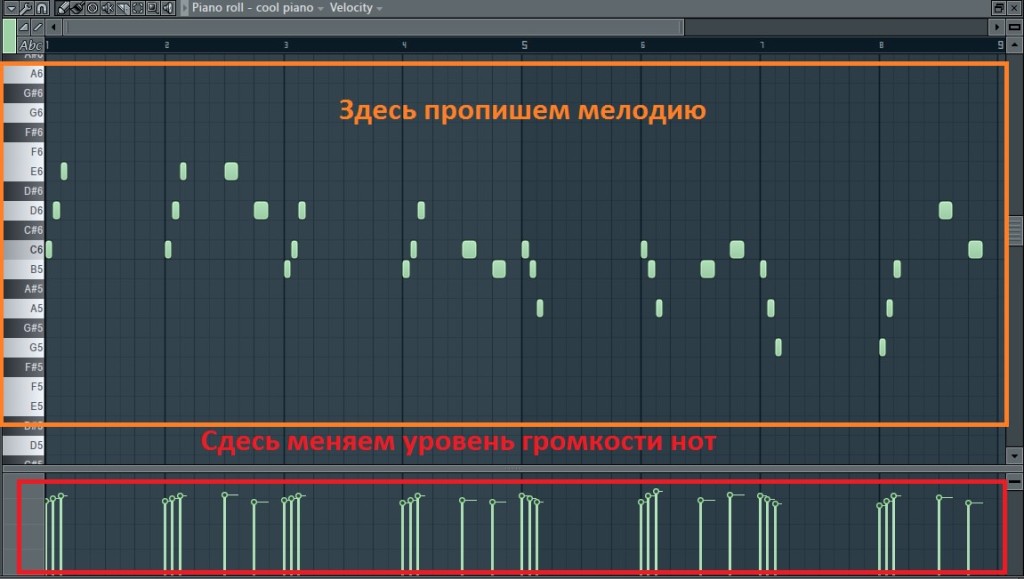The image size is (1024, 579).
Task: Select the Draw pencil tool
Action: click(x=62, y=7)
